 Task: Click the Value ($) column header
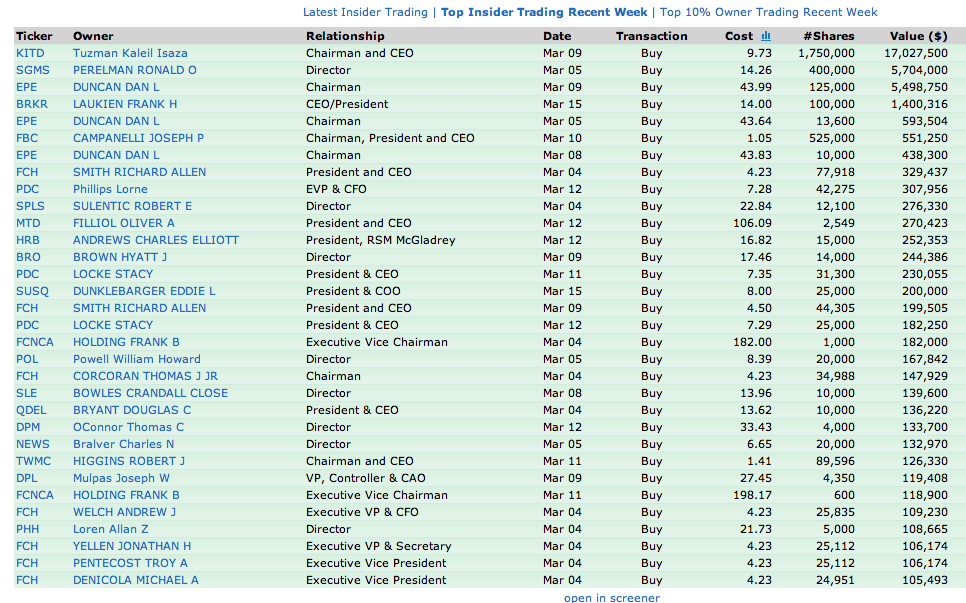(x=918, y=36)
